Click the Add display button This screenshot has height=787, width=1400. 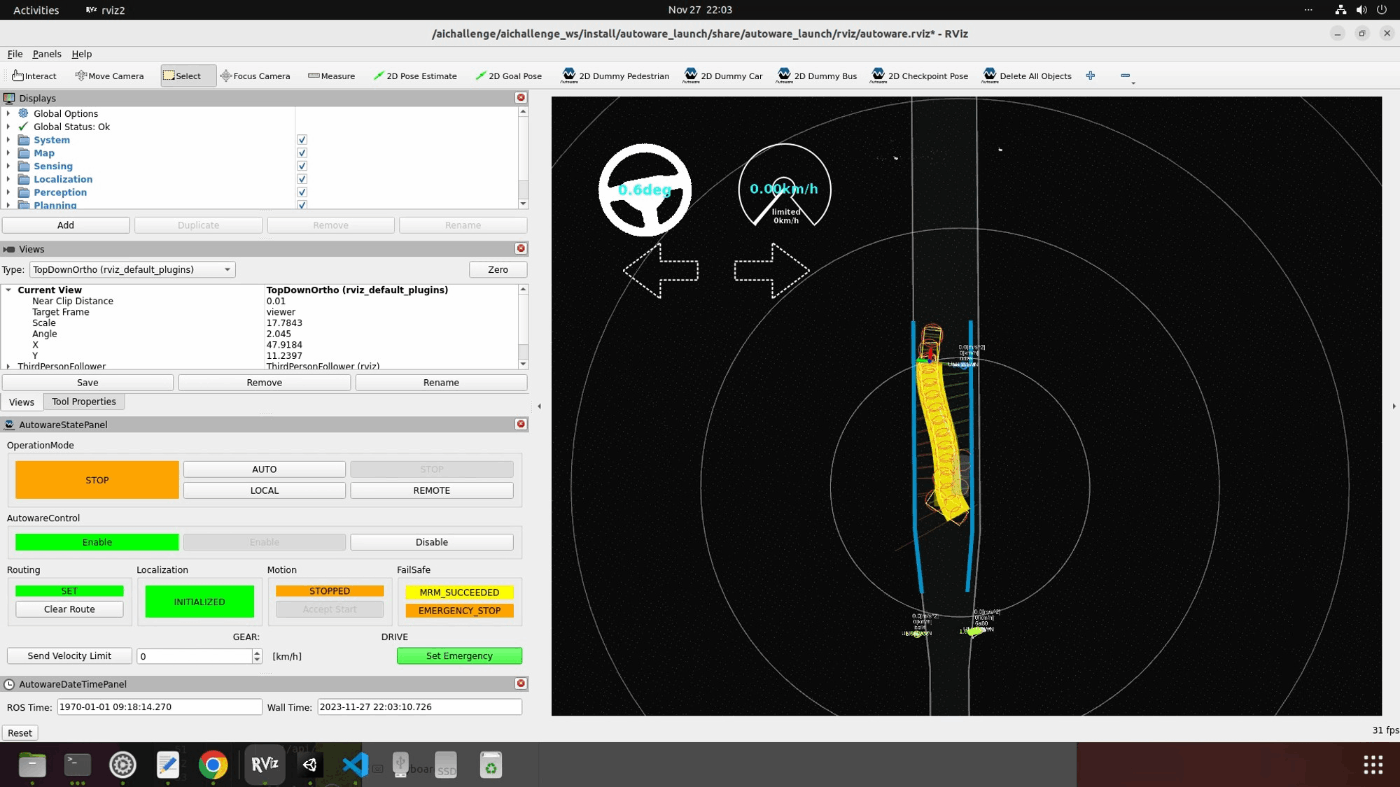[66, 225]
